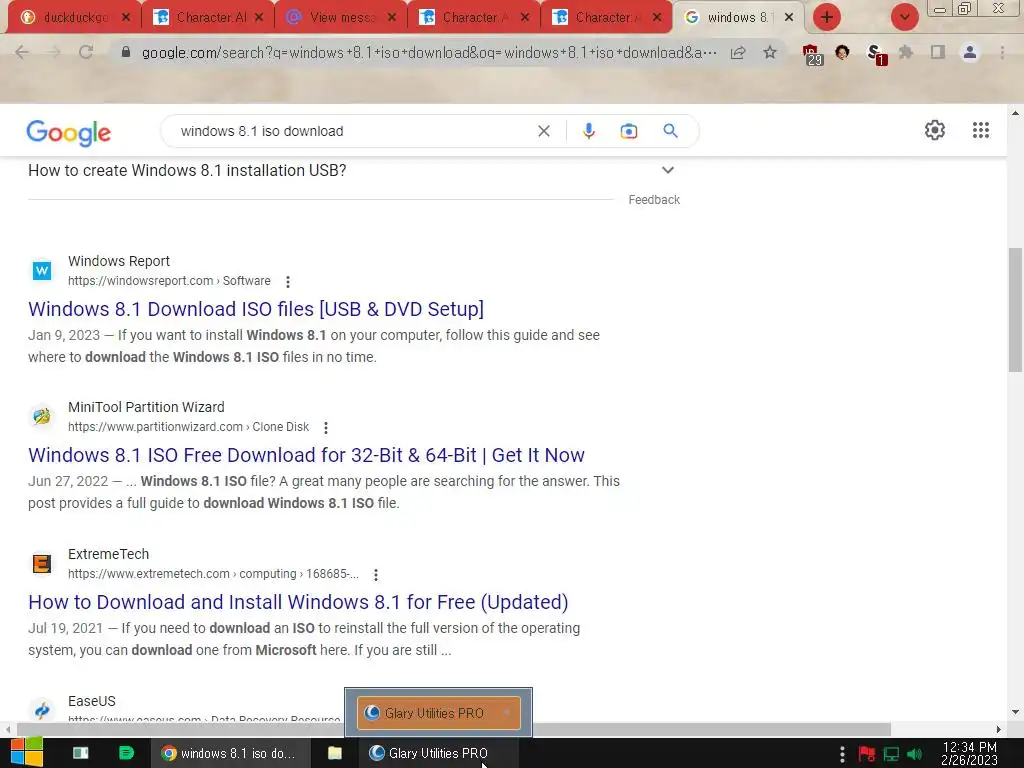Reload the Google search page

[x=86, y=52]
